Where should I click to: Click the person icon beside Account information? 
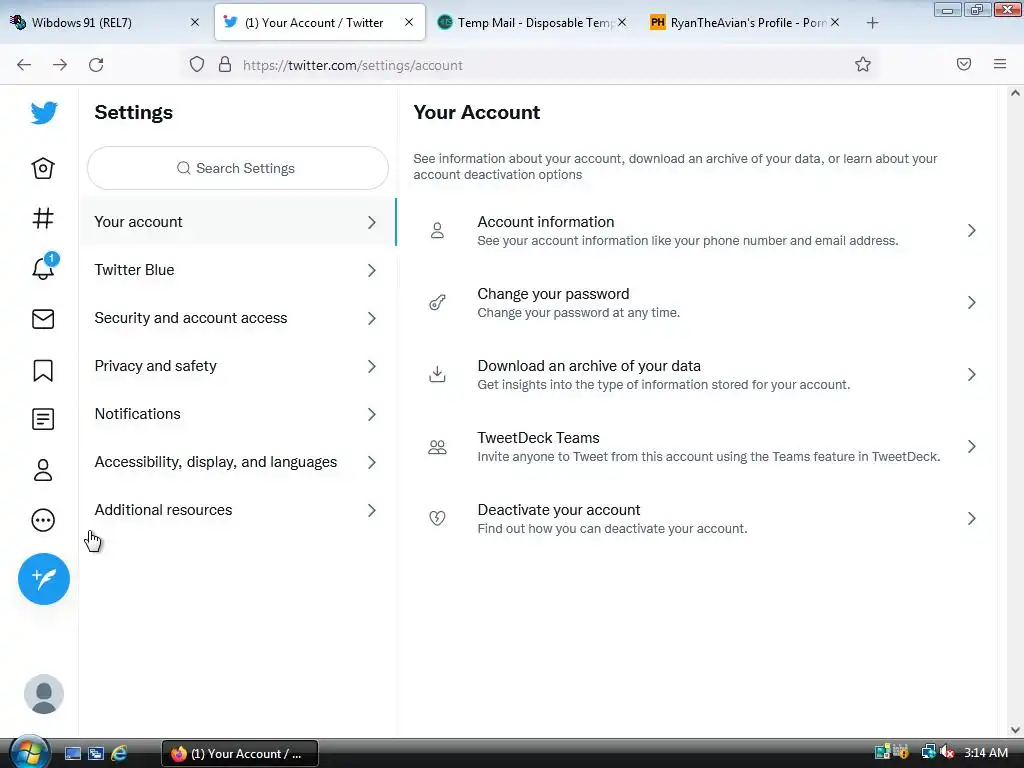[x=437, y=231]
